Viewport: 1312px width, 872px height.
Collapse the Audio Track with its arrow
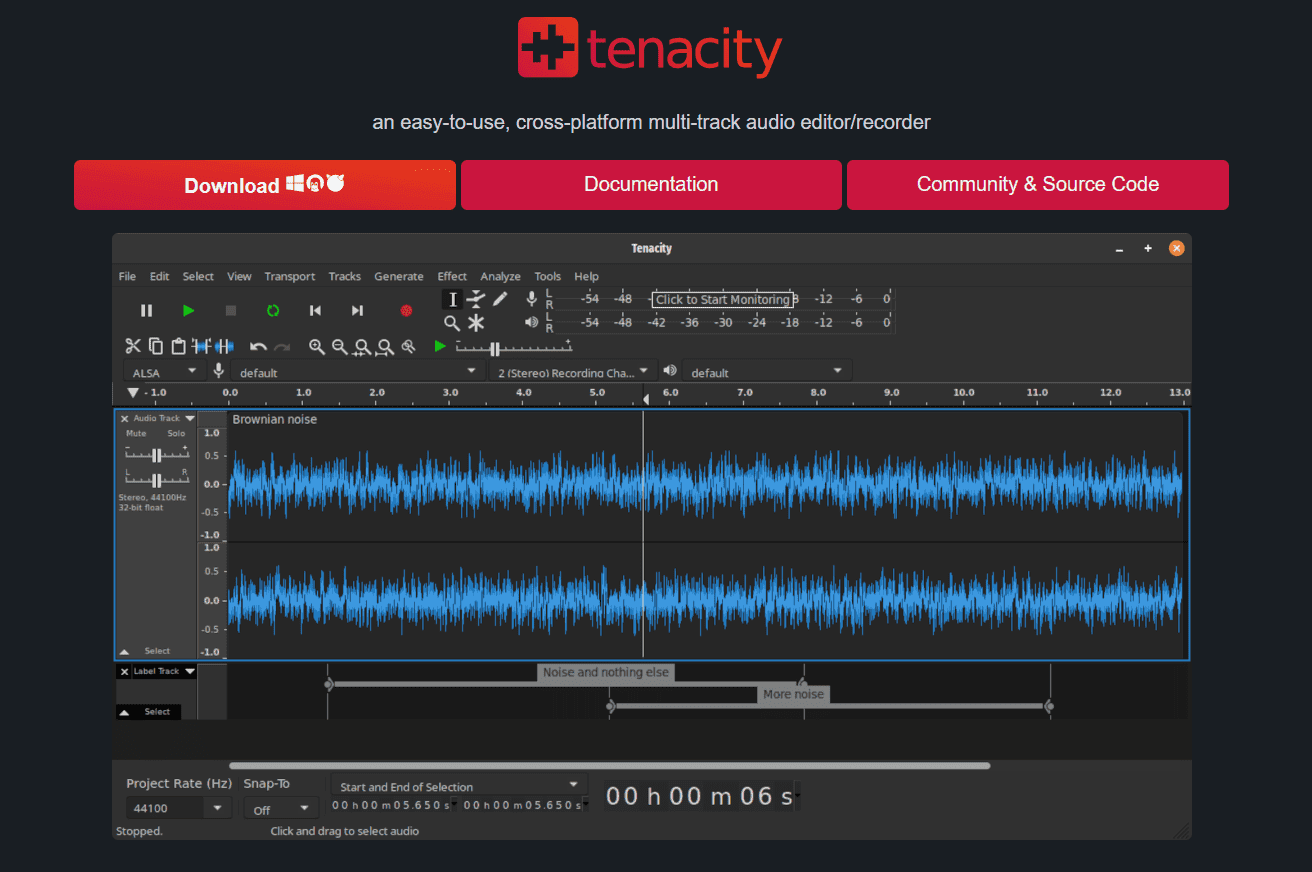125,651
